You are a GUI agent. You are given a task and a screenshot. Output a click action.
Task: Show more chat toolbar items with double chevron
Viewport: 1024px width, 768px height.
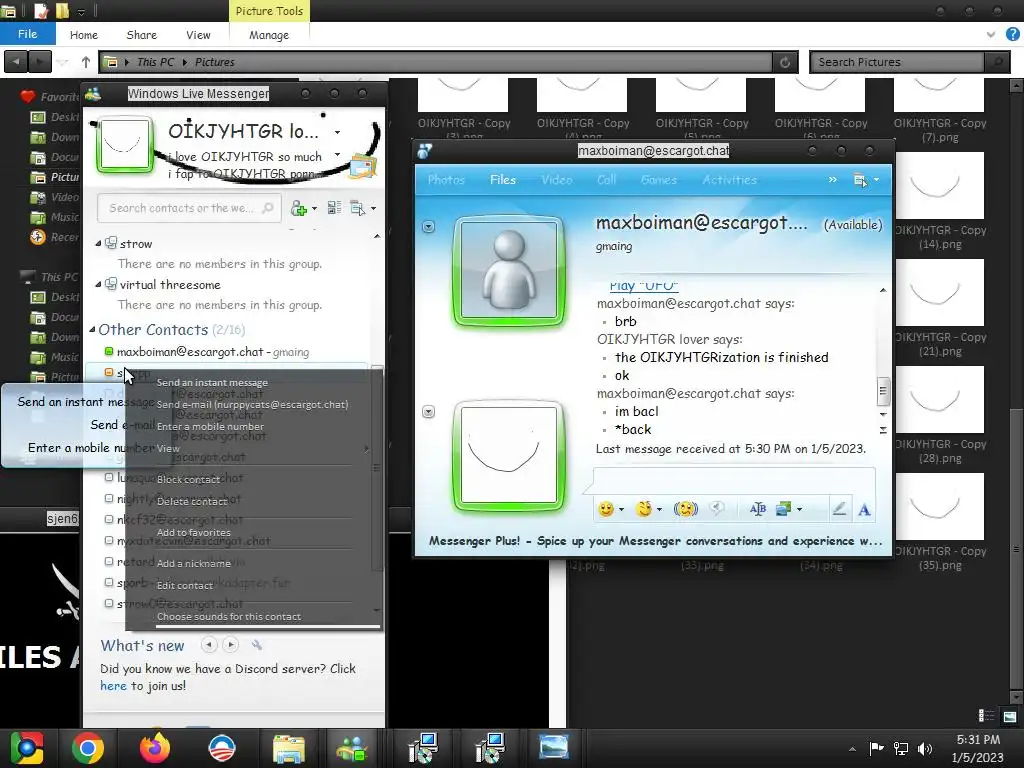click(x=833, y=180)
